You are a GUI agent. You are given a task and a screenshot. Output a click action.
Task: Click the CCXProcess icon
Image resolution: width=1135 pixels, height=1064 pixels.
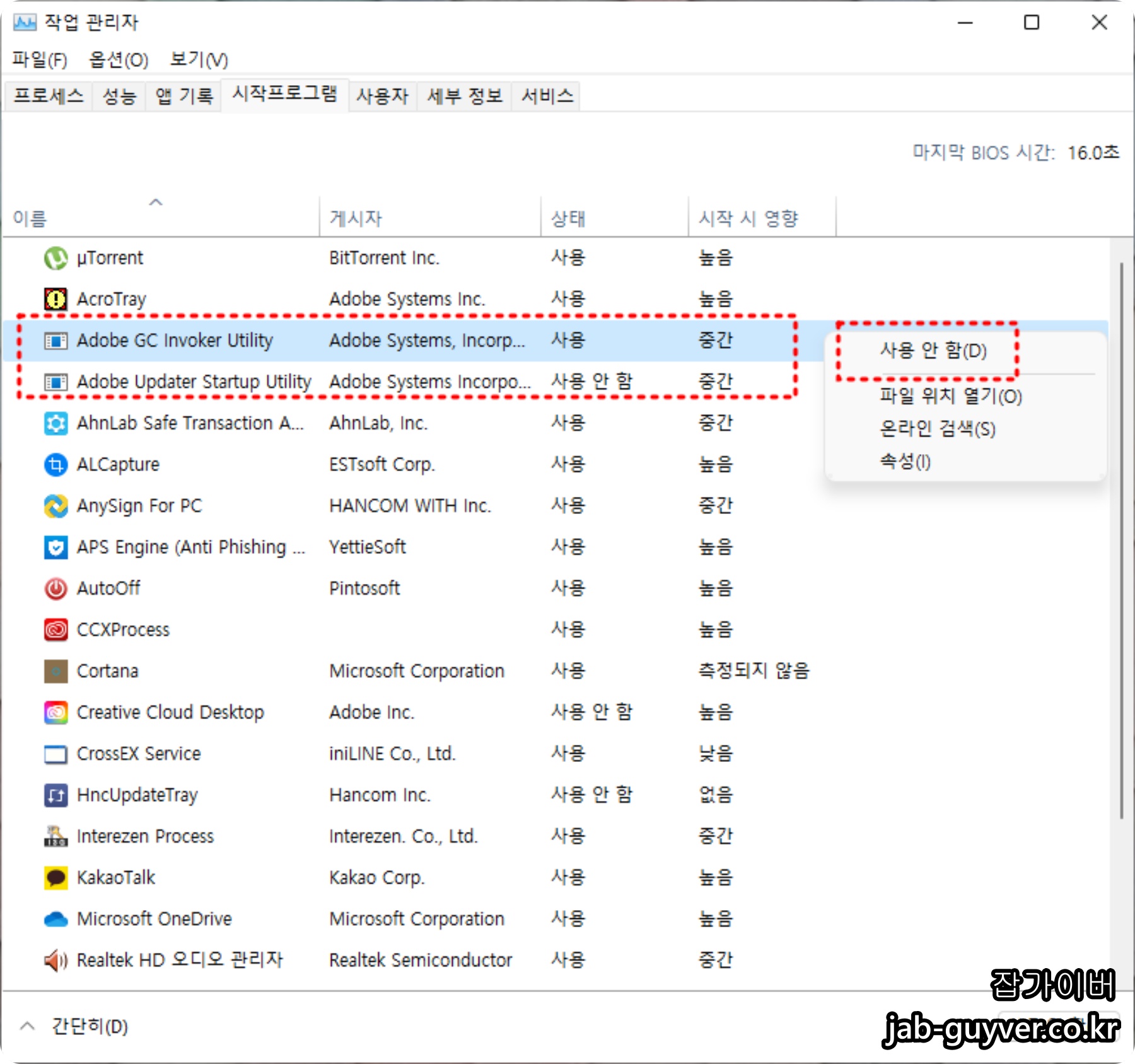click(x=55, y=630)
